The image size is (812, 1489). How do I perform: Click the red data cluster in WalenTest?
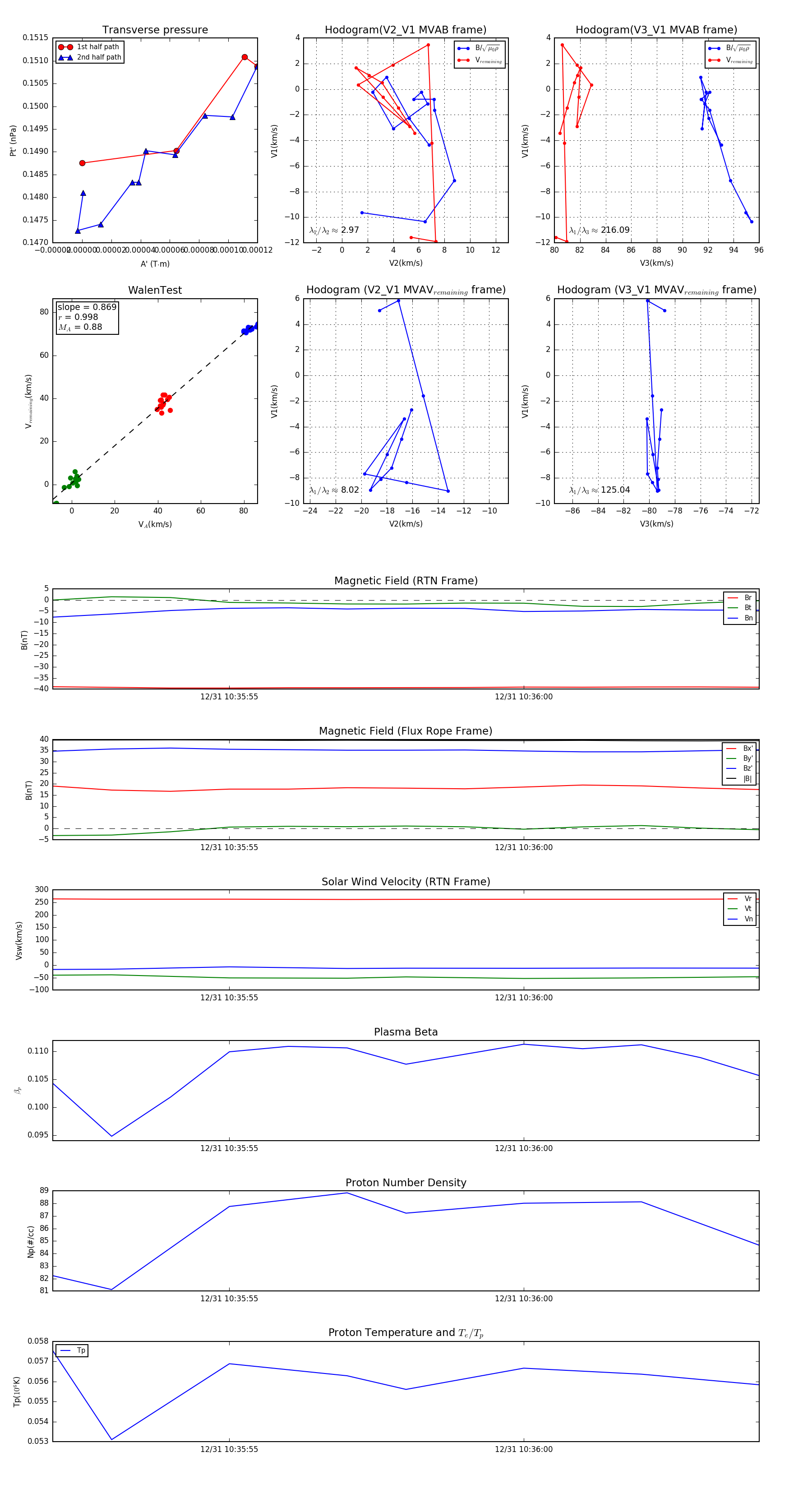(163, 403)
